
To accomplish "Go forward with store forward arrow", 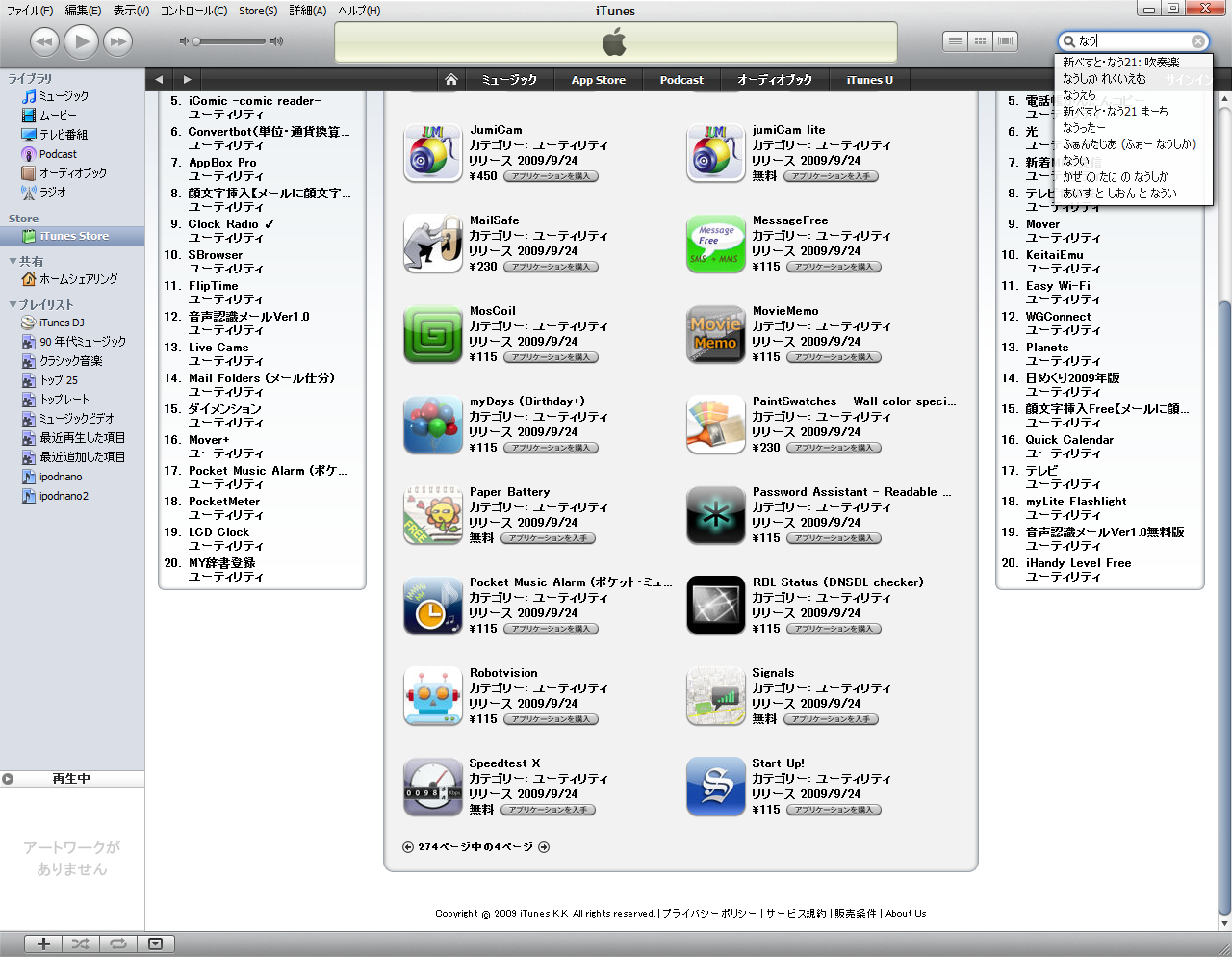I will click(x=187, y=80).
